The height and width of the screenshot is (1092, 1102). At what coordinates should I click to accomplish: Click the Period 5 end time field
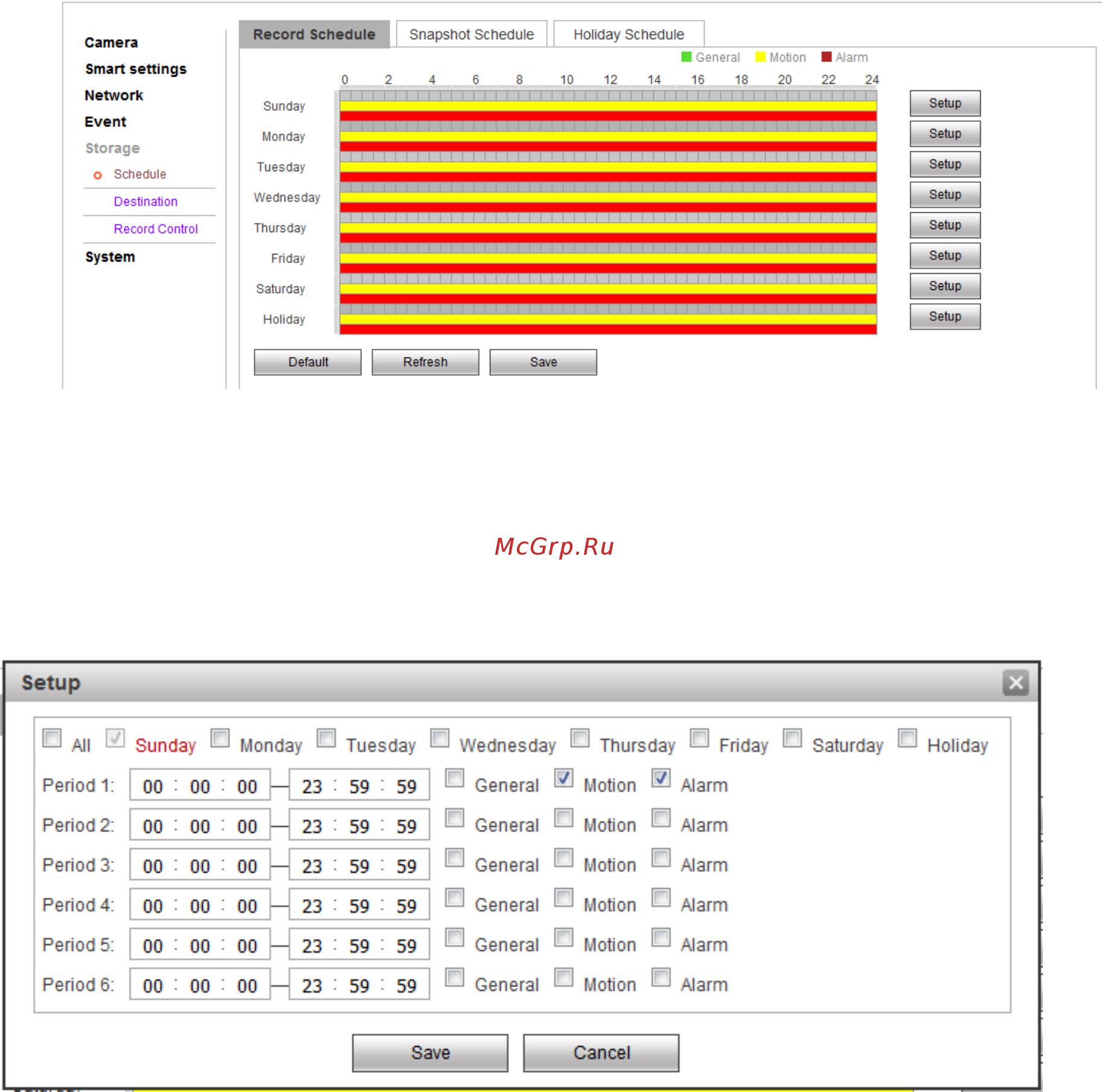click(359, 945)
